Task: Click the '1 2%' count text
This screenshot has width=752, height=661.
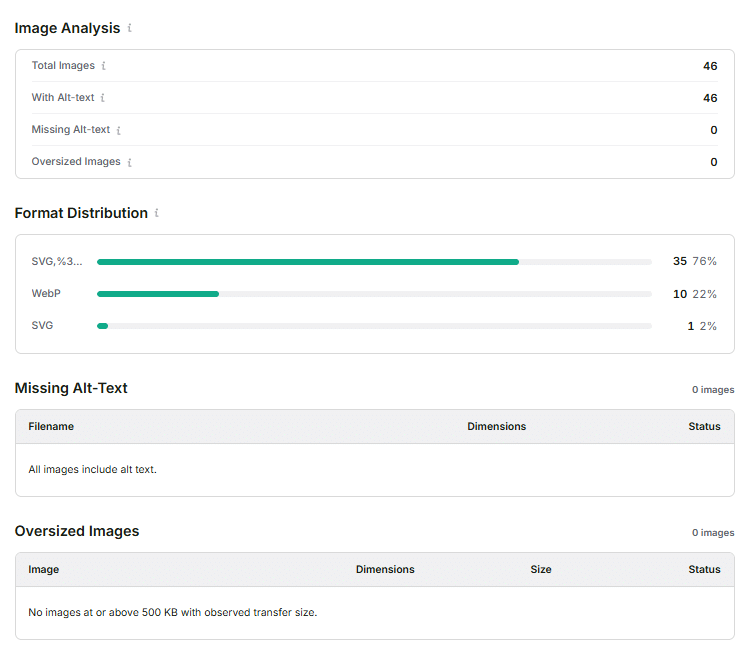Action: [x=702, y=326]
